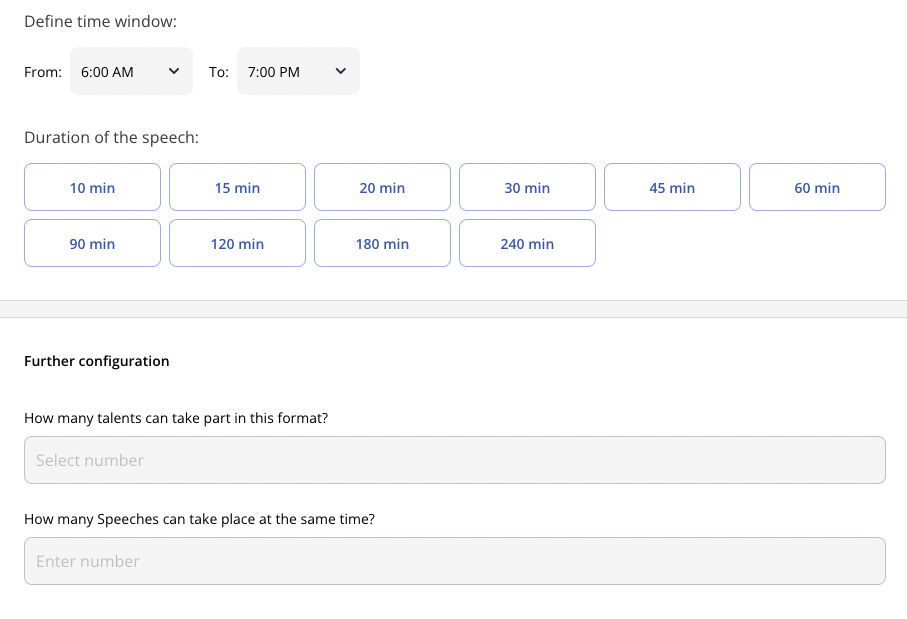Select 10 min speech duration

click(93, 187)
